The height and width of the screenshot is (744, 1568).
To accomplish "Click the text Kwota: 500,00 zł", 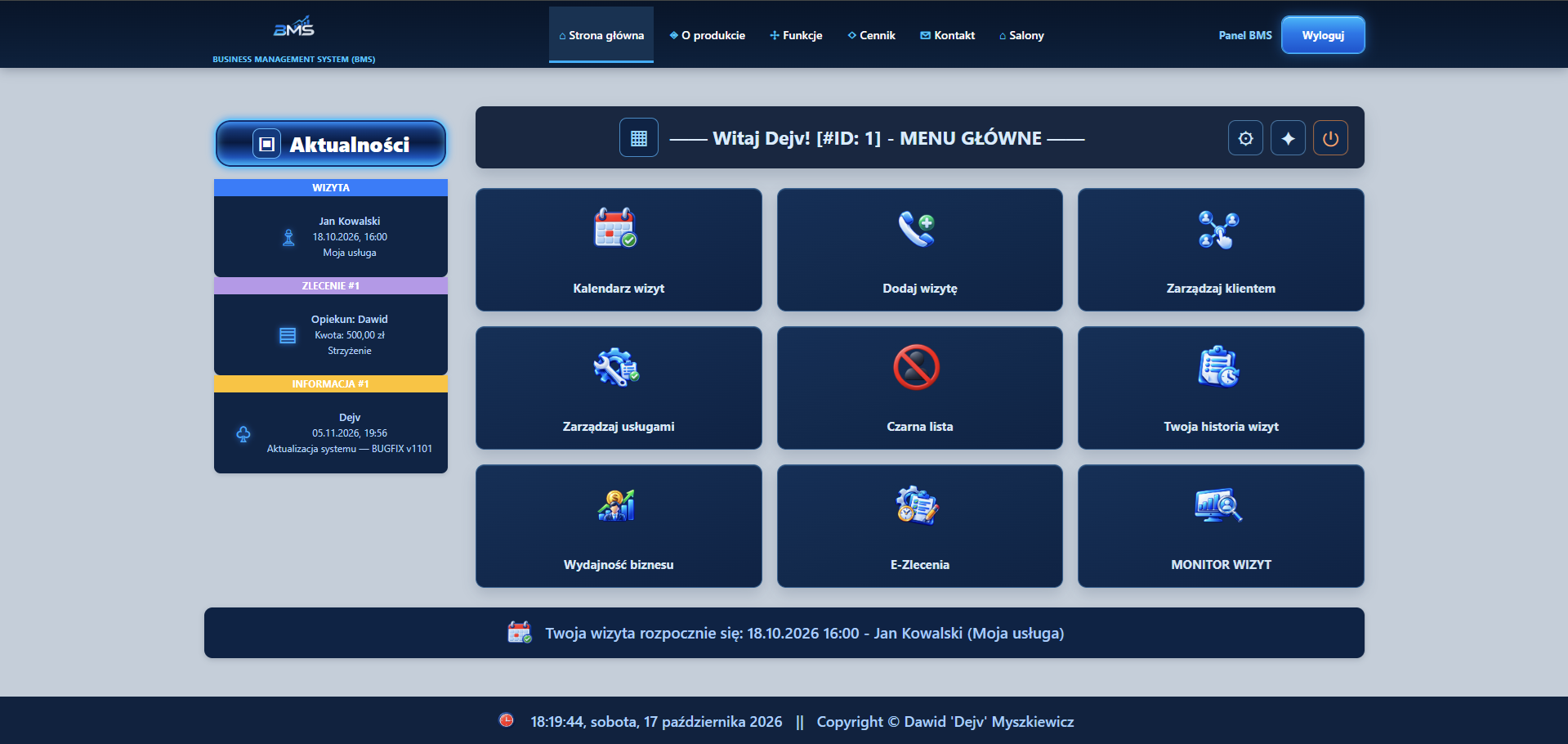I will (x=350, y=335).
